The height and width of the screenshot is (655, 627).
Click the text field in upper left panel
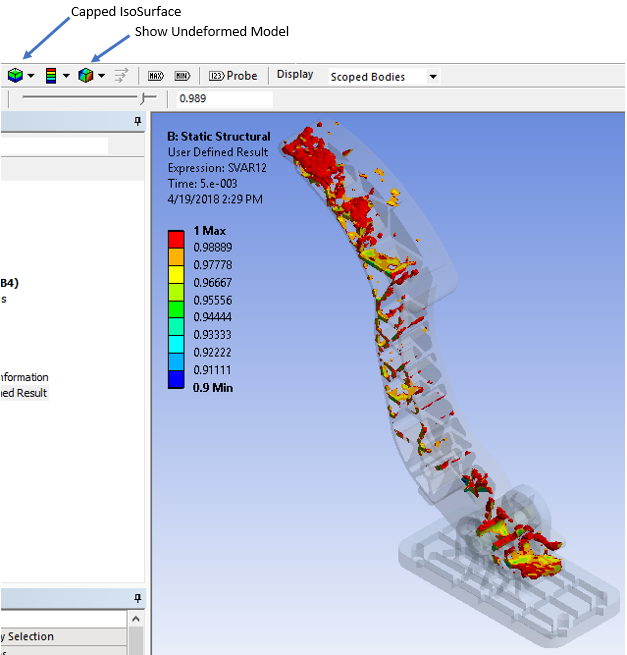tap(54, 146)
